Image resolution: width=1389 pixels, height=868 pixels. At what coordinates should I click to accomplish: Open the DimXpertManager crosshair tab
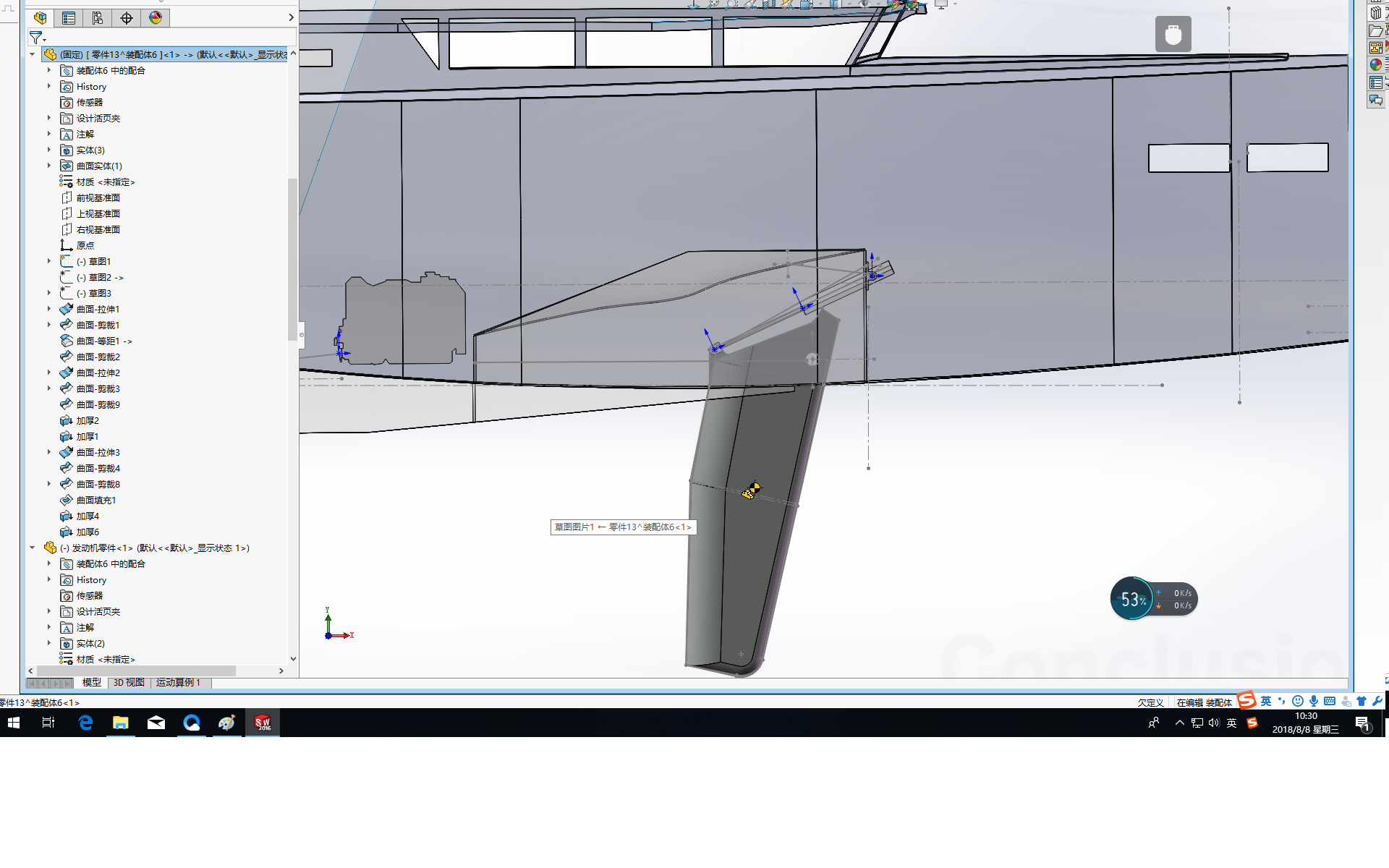point(127,18)
